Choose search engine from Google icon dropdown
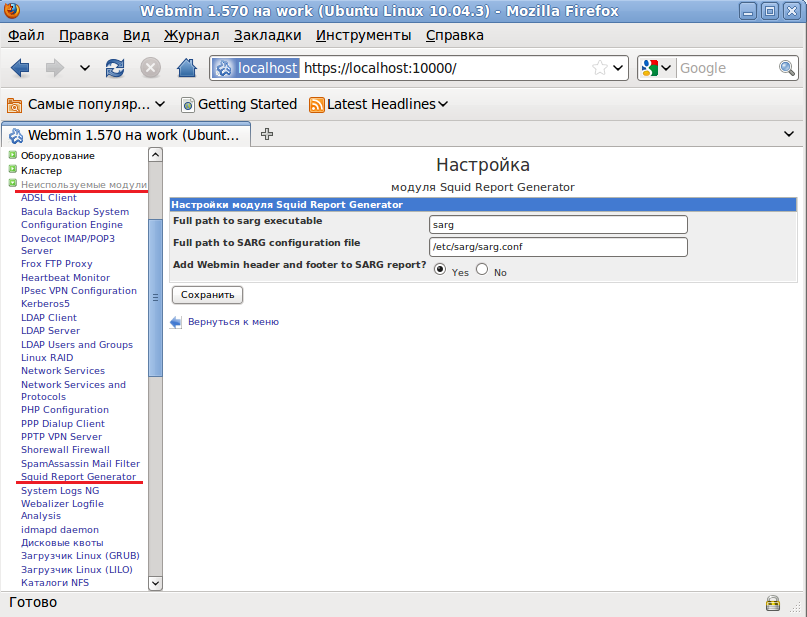The height and width of the screenshot is (617, 807). pos(656,68)
